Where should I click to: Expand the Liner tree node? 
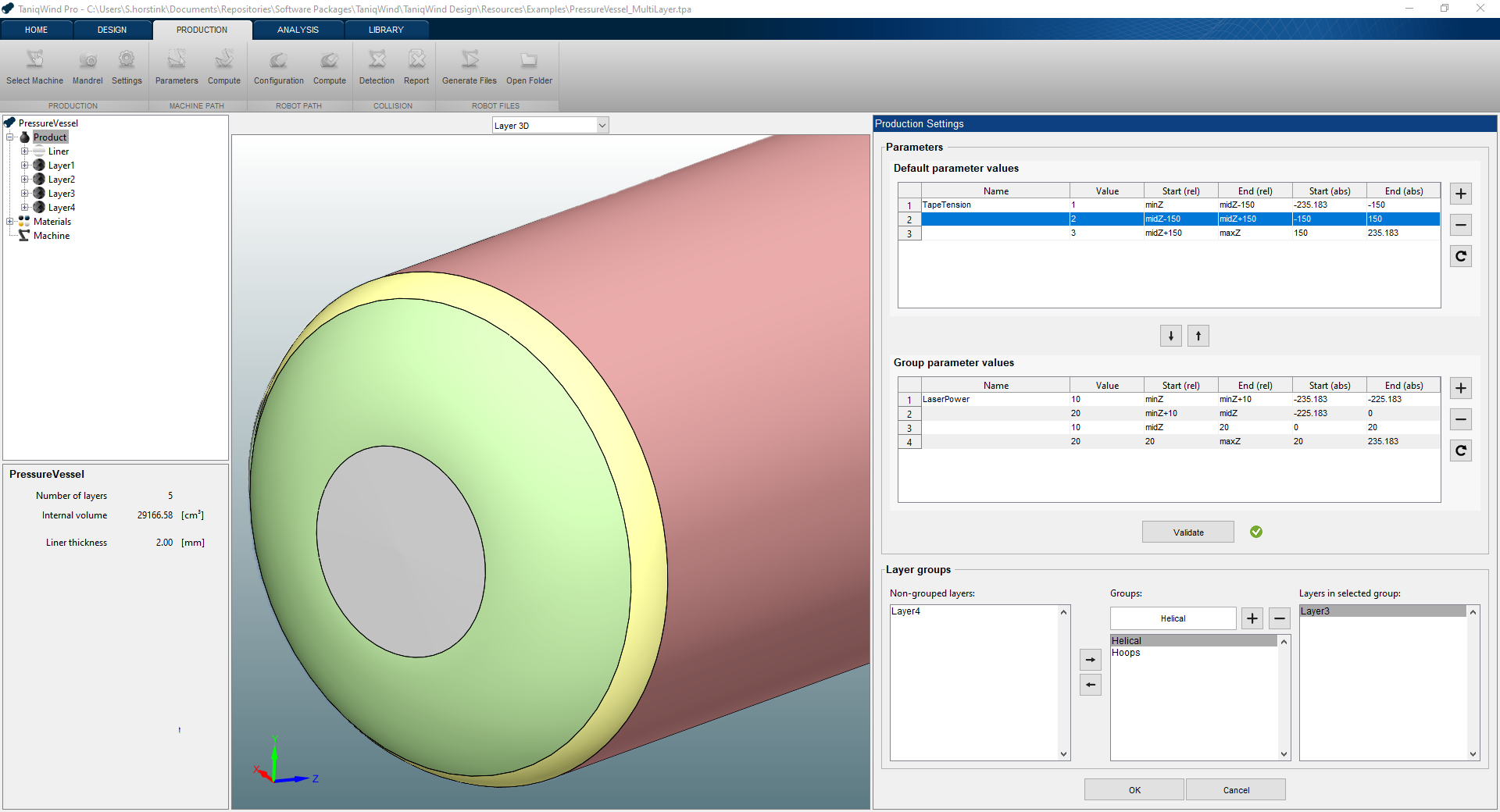click(25, 151)
